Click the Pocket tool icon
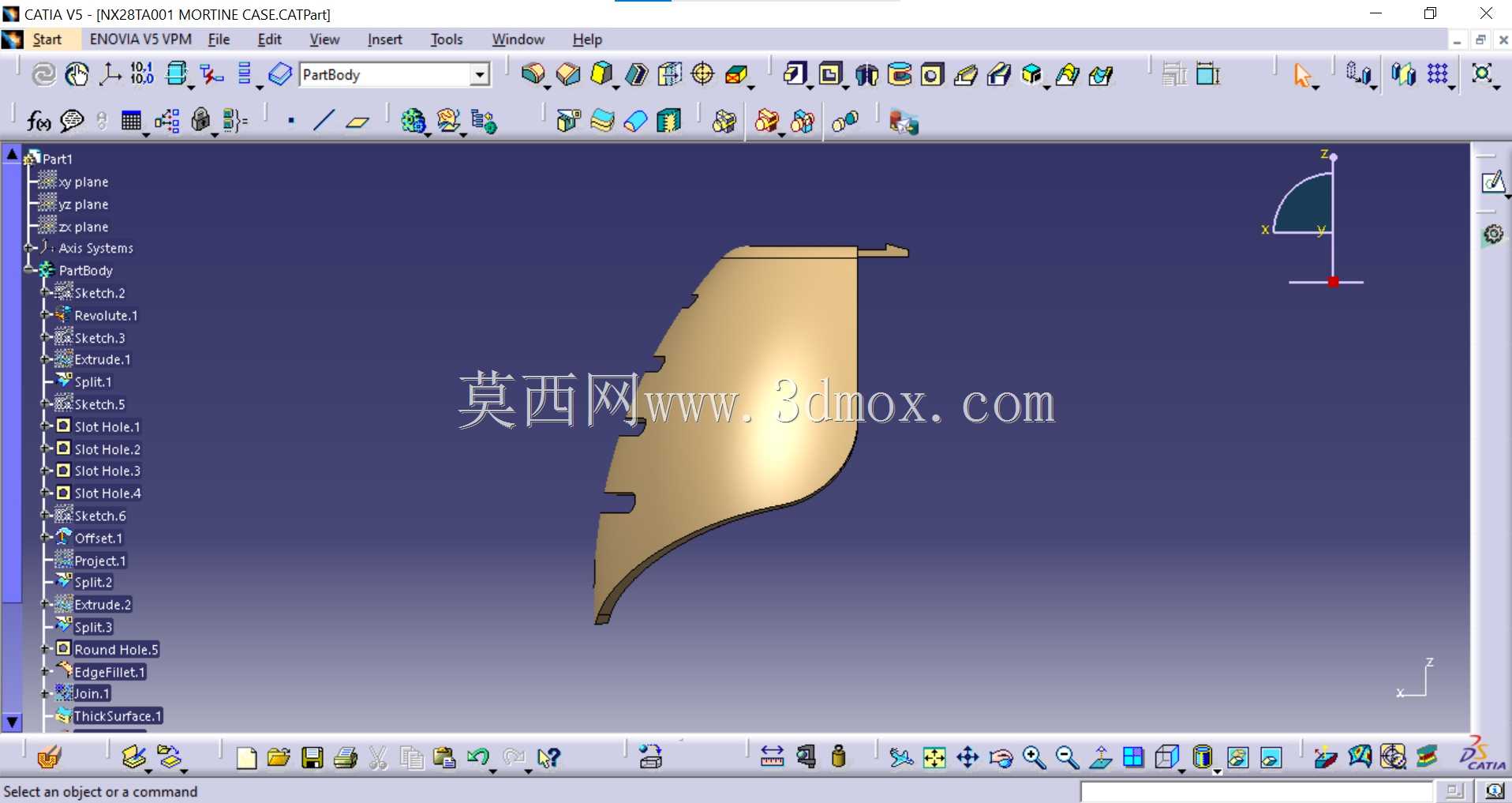The width and height of the screenshot is (1512, 803). [830, 74]
